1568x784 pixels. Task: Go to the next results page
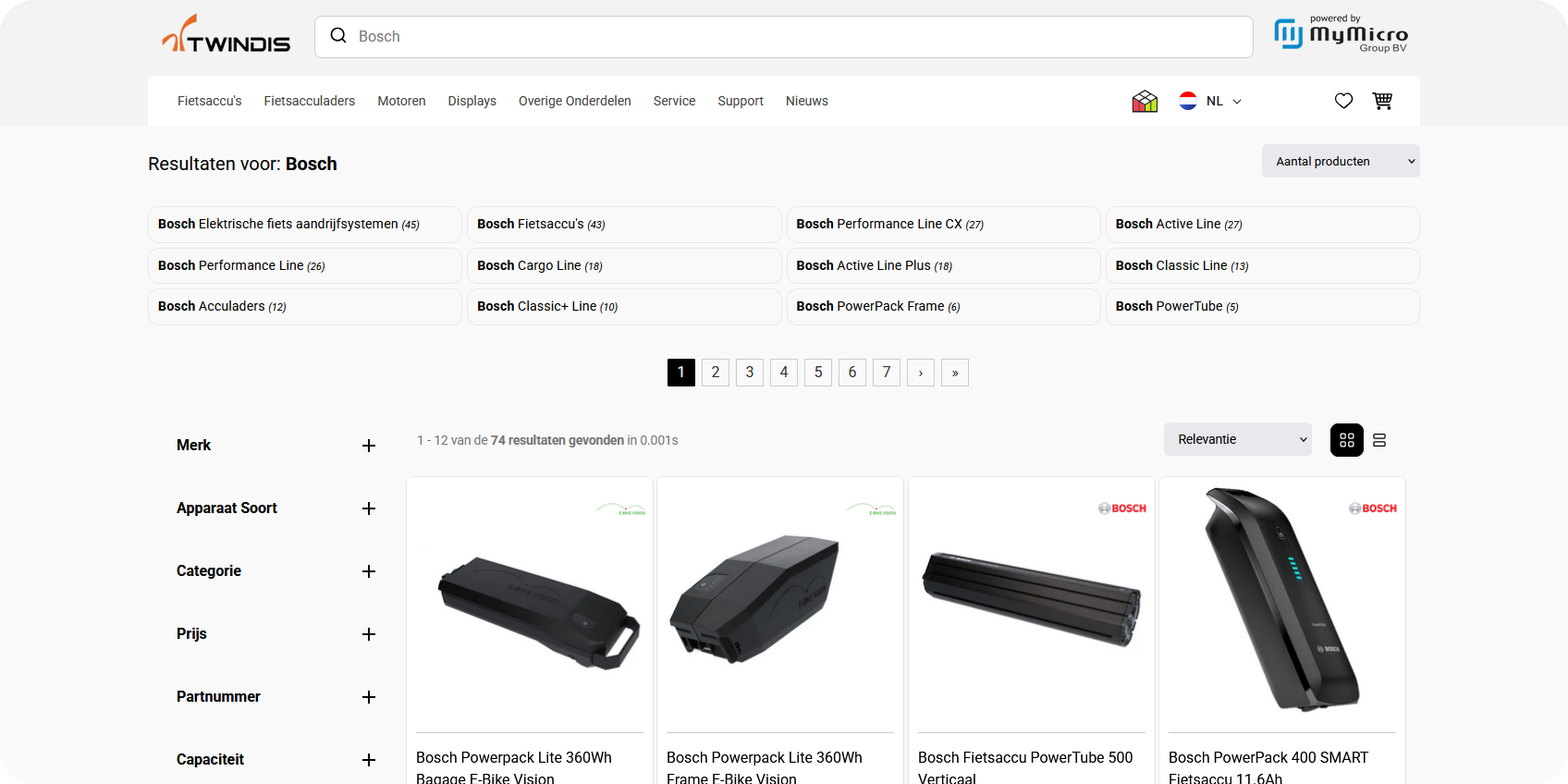[921, 373]
